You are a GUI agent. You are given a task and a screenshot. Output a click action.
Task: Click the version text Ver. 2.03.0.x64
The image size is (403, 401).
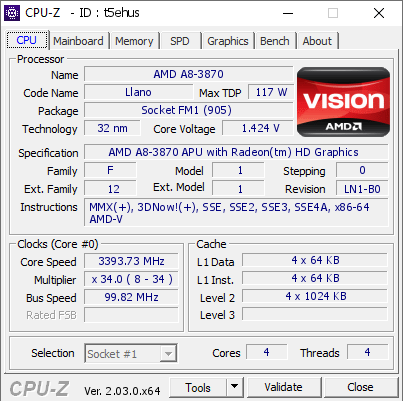point(122,391)
